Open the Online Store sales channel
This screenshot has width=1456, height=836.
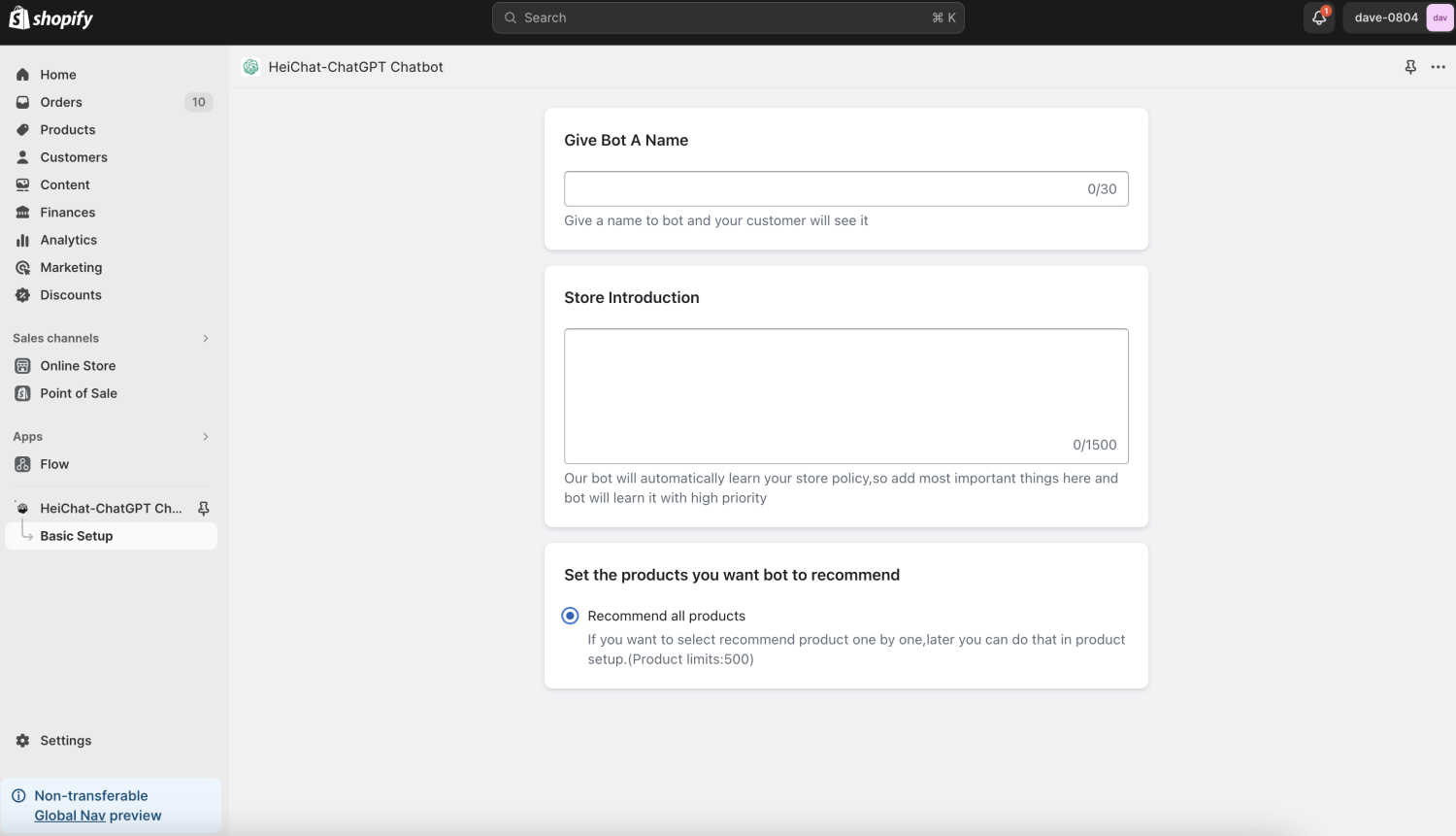pyautogui.click(x=78, y=366)
